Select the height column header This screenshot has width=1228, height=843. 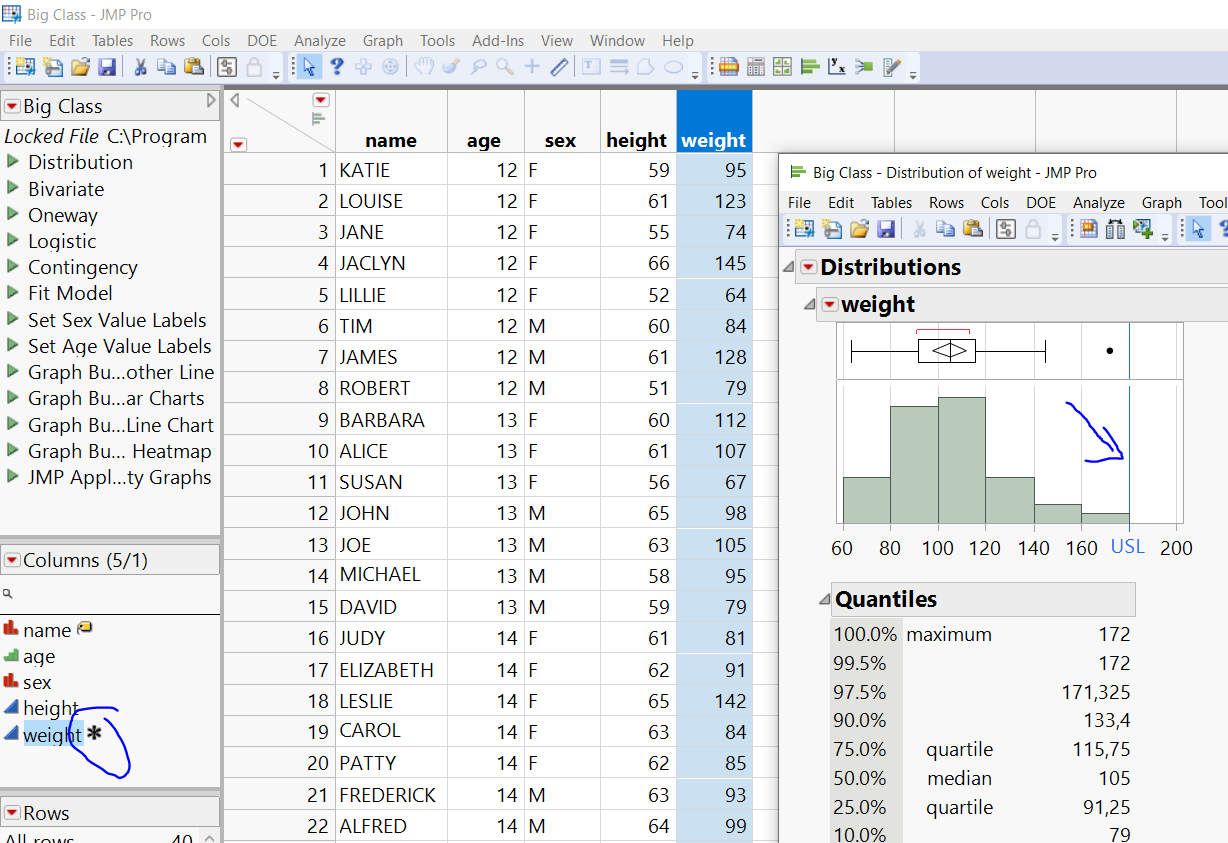pyautogui.click(x=636, y=140)
